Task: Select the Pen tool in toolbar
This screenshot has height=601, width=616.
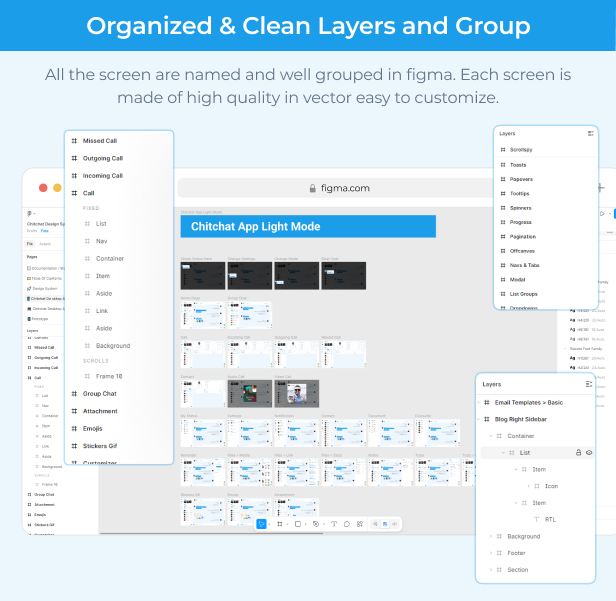Action: (x=316, y=523)
